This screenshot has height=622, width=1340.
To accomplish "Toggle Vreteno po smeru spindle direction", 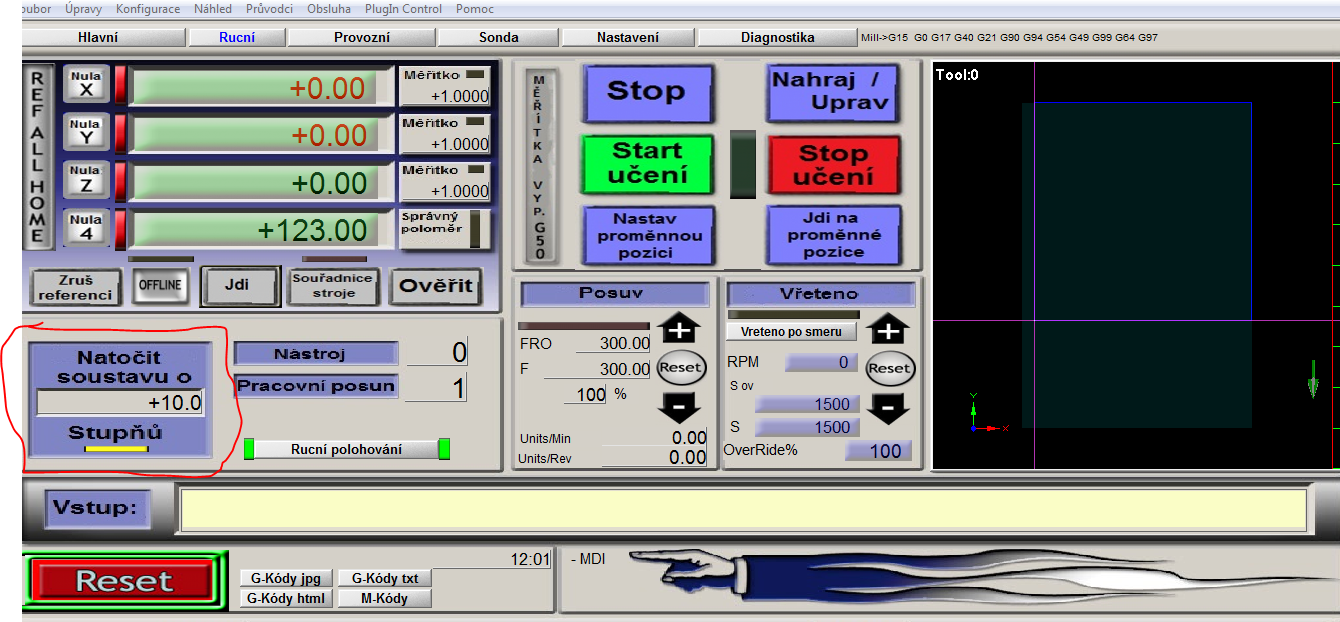I will 791,331.
